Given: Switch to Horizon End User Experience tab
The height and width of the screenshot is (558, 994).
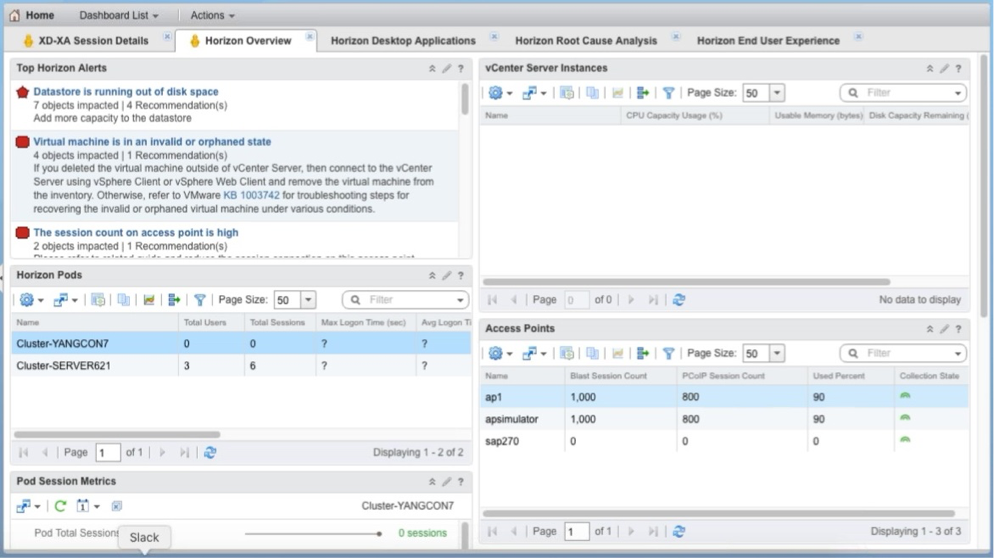Looking at the screenshot, I should click(x=768, y=41).
